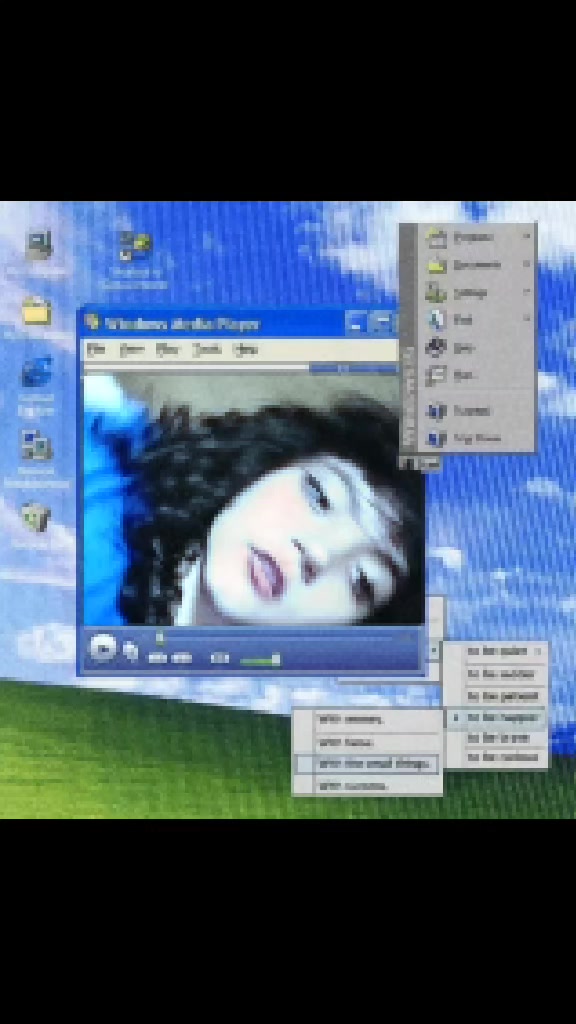Open the yellow folder desktop icon
This screenshot has height=1024, width=576.
37,310
